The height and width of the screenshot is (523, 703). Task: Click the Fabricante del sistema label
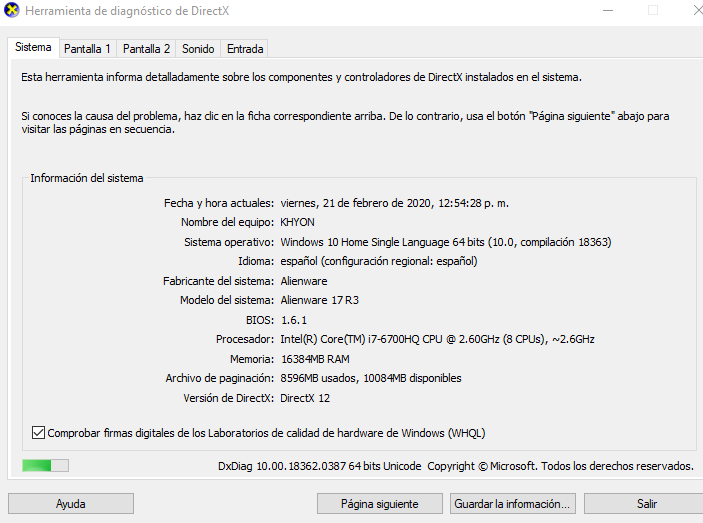point(218,281)
